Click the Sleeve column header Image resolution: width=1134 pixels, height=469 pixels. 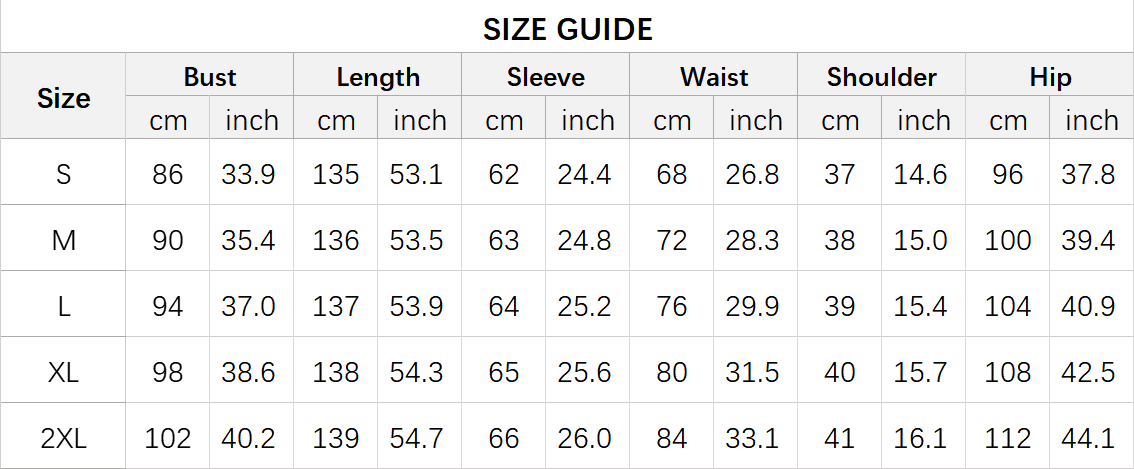[x=546, y=77]
